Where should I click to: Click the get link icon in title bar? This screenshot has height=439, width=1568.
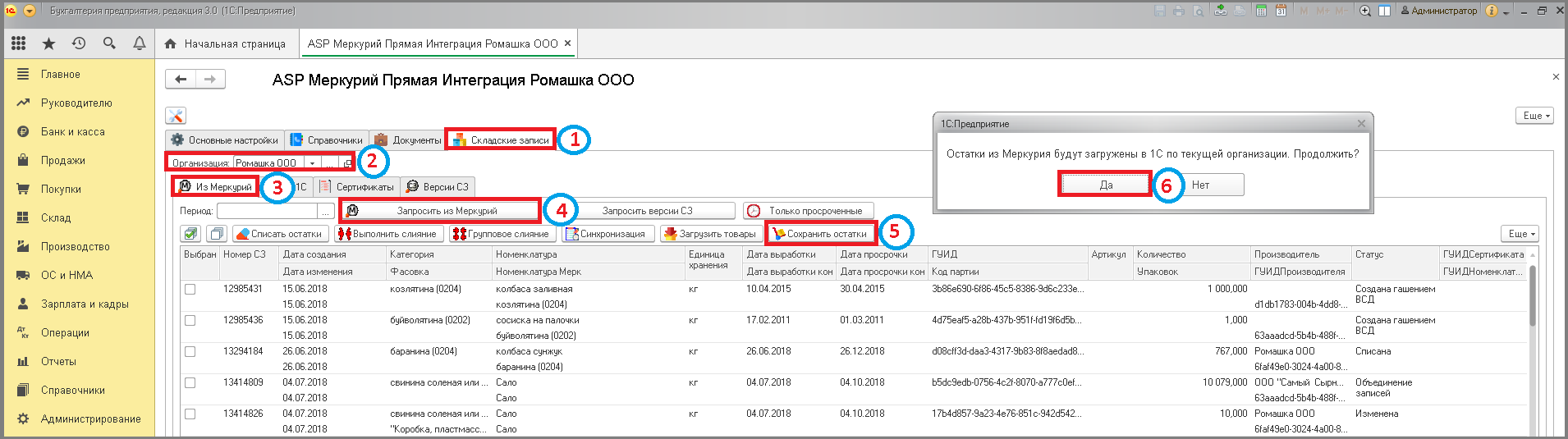tap(1221, 11)
